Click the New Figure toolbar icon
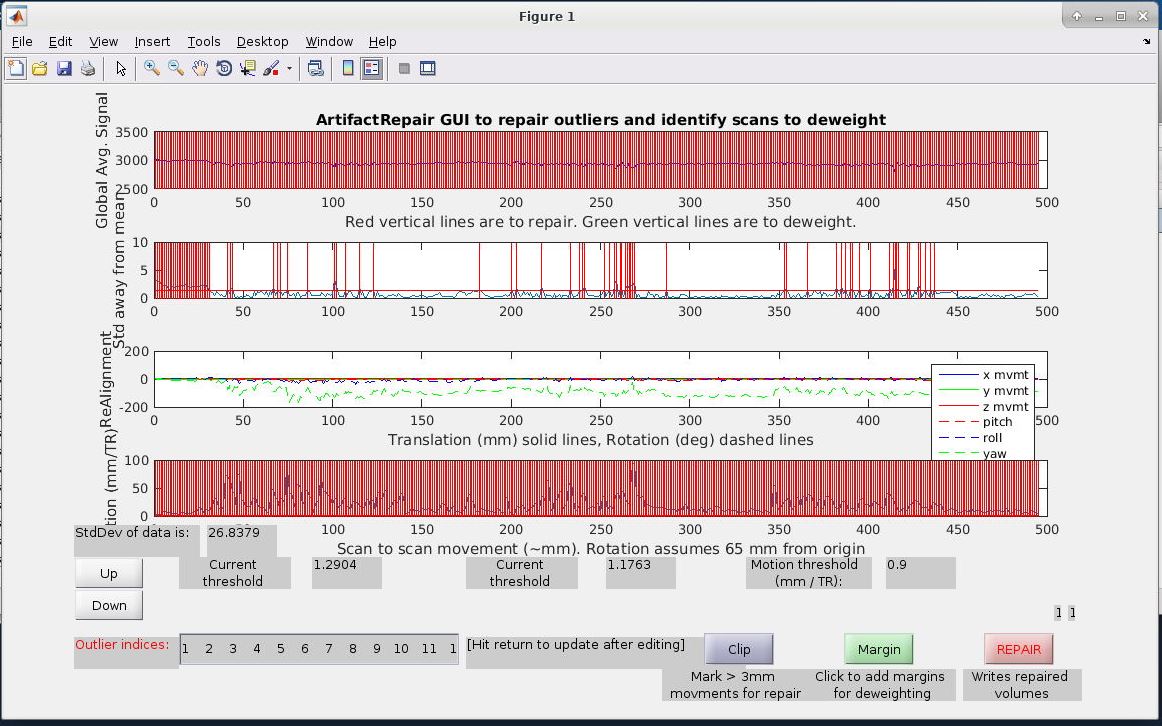Screen dimensions: 1162x726 (16, 69)
